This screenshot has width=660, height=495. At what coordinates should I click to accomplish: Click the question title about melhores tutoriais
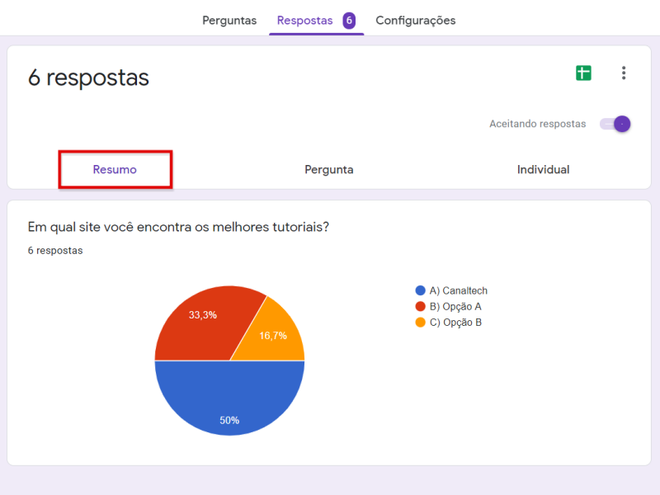pyautogui.click(x=178, y=227)
